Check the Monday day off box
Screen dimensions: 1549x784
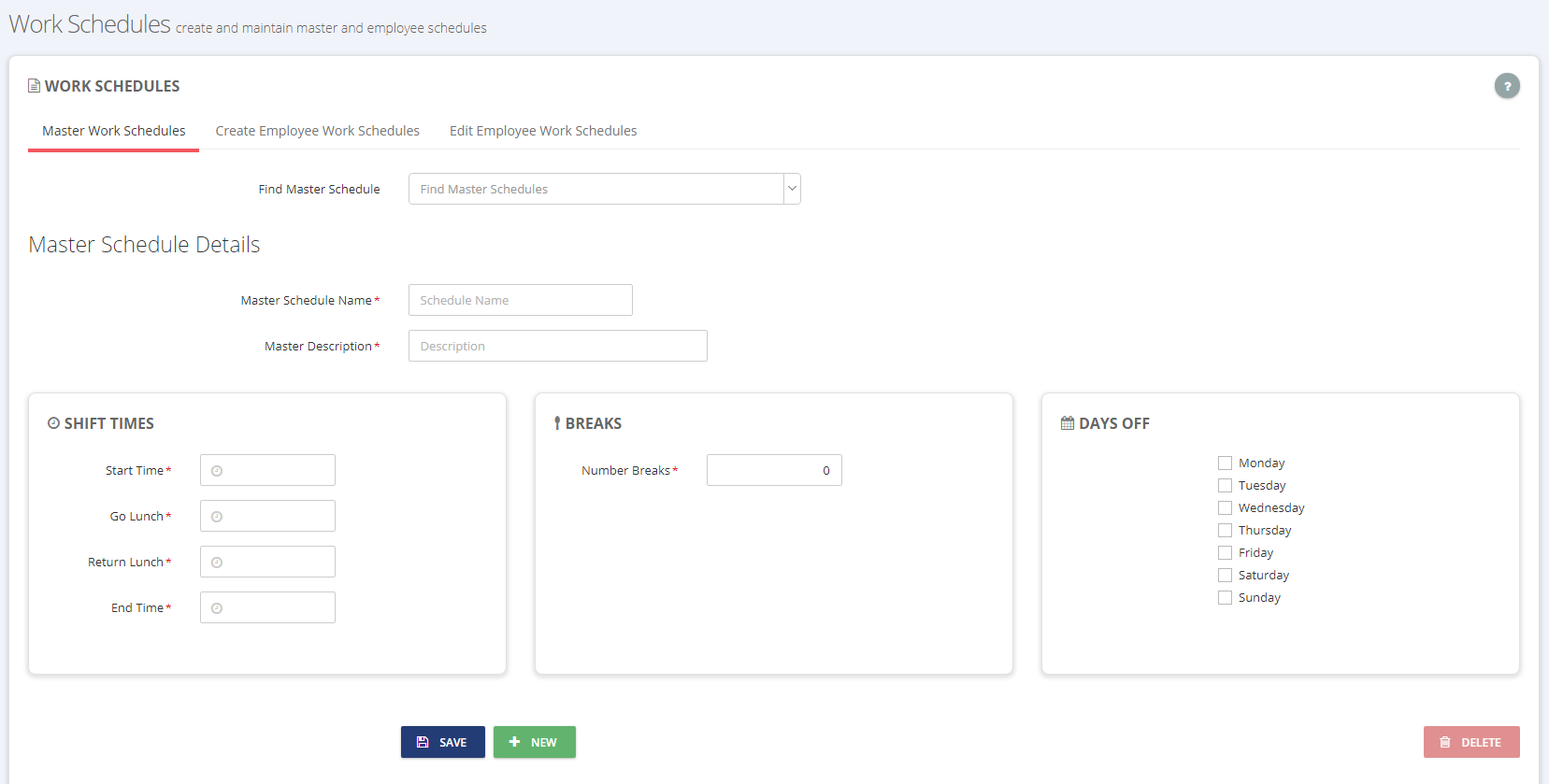1225,463
